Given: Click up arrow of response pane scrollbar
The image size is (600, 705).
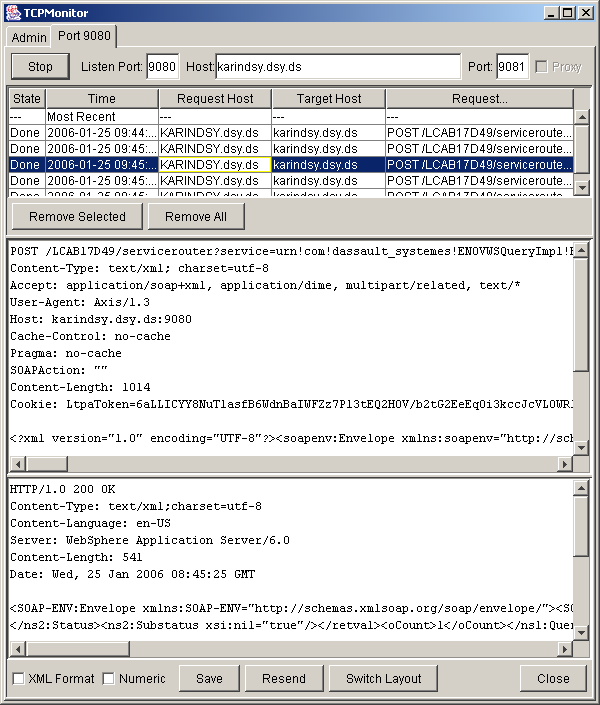Looking at the screenshot, I should (x=581, y=488).
